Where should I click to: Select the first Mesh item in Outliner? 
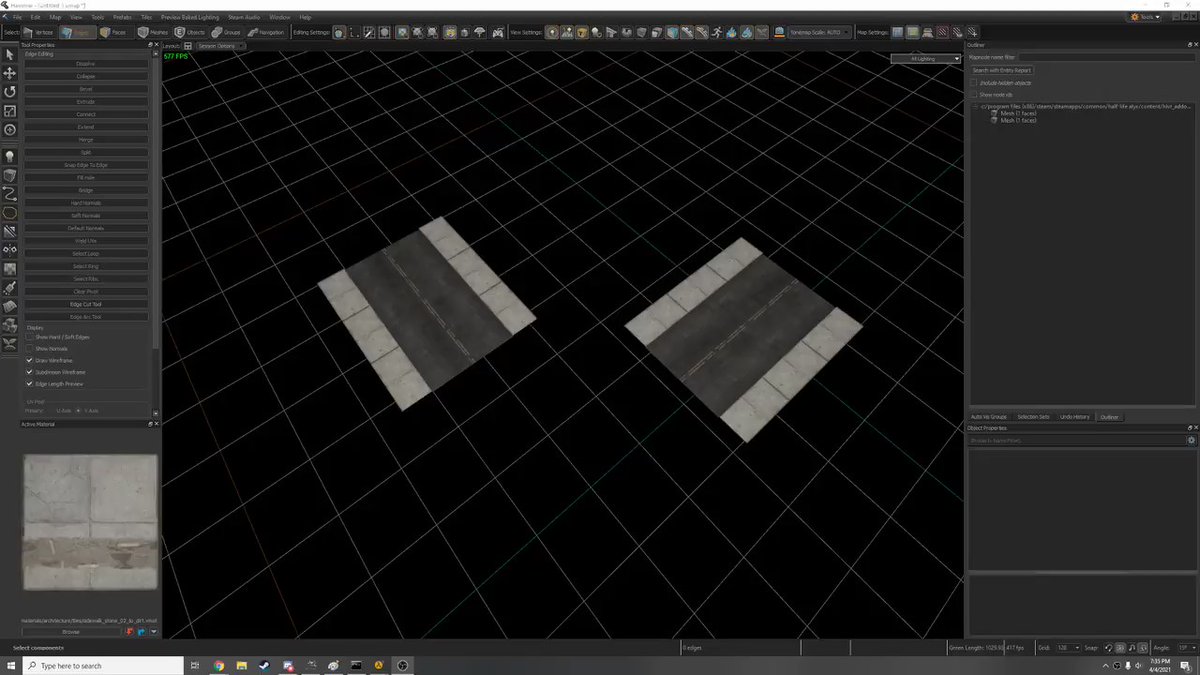click(x=1018, y=113)
